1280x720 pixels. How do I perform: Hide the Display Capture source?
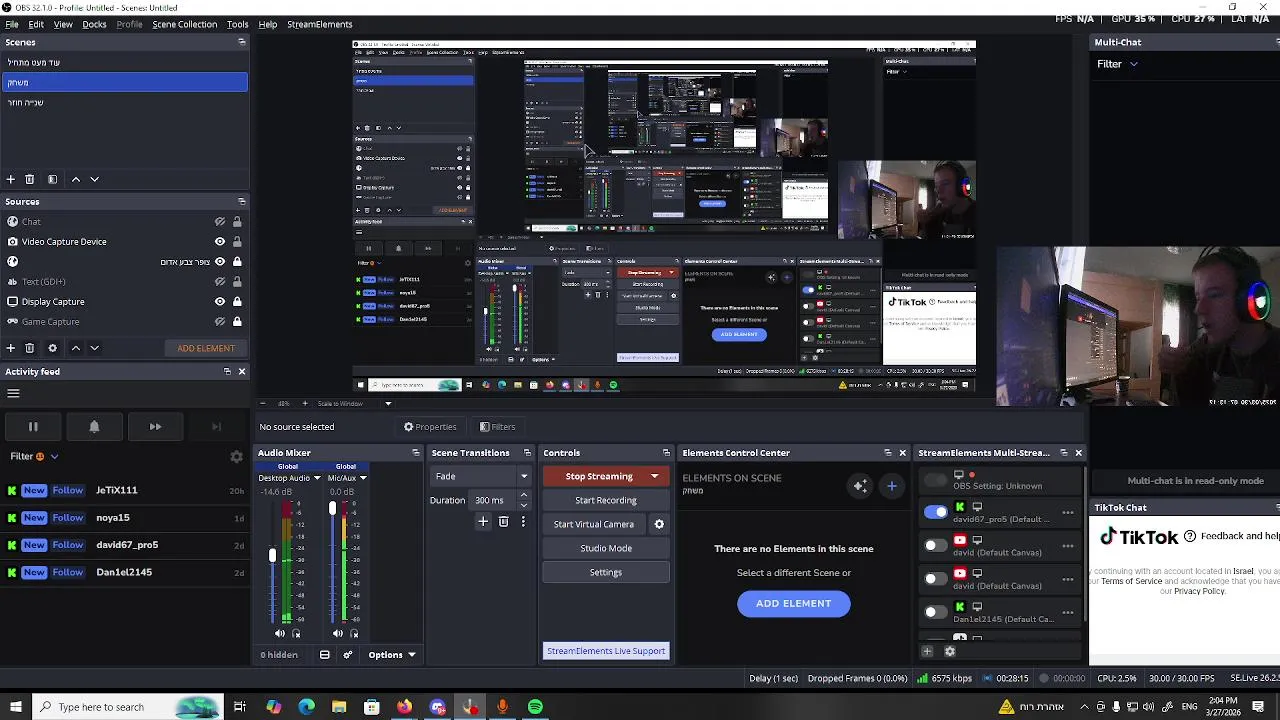(x=220, y=302)
